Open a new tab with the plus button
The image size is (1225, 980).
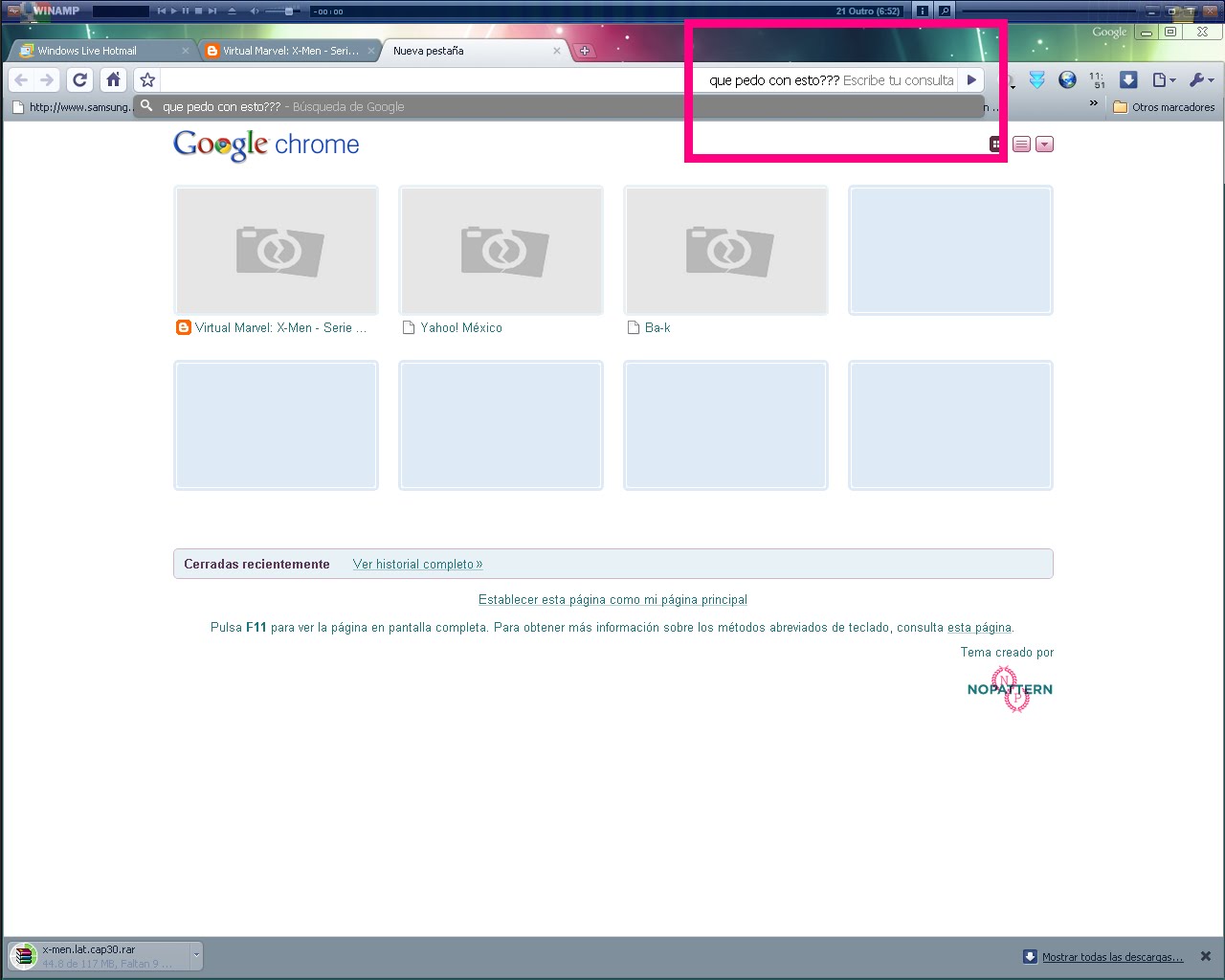(x=585, y=51)
